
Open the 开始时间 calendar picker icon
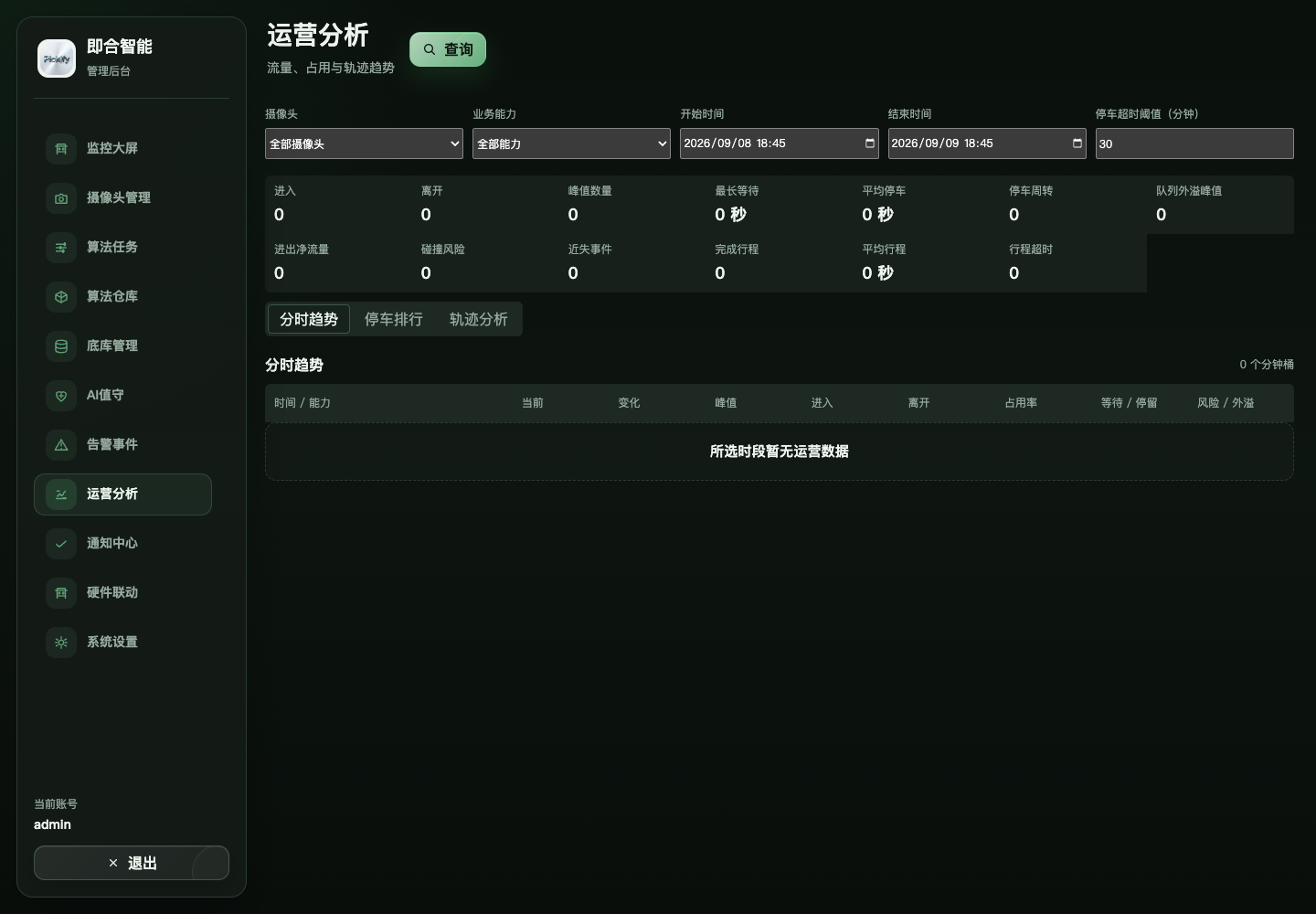coord(869,143)
